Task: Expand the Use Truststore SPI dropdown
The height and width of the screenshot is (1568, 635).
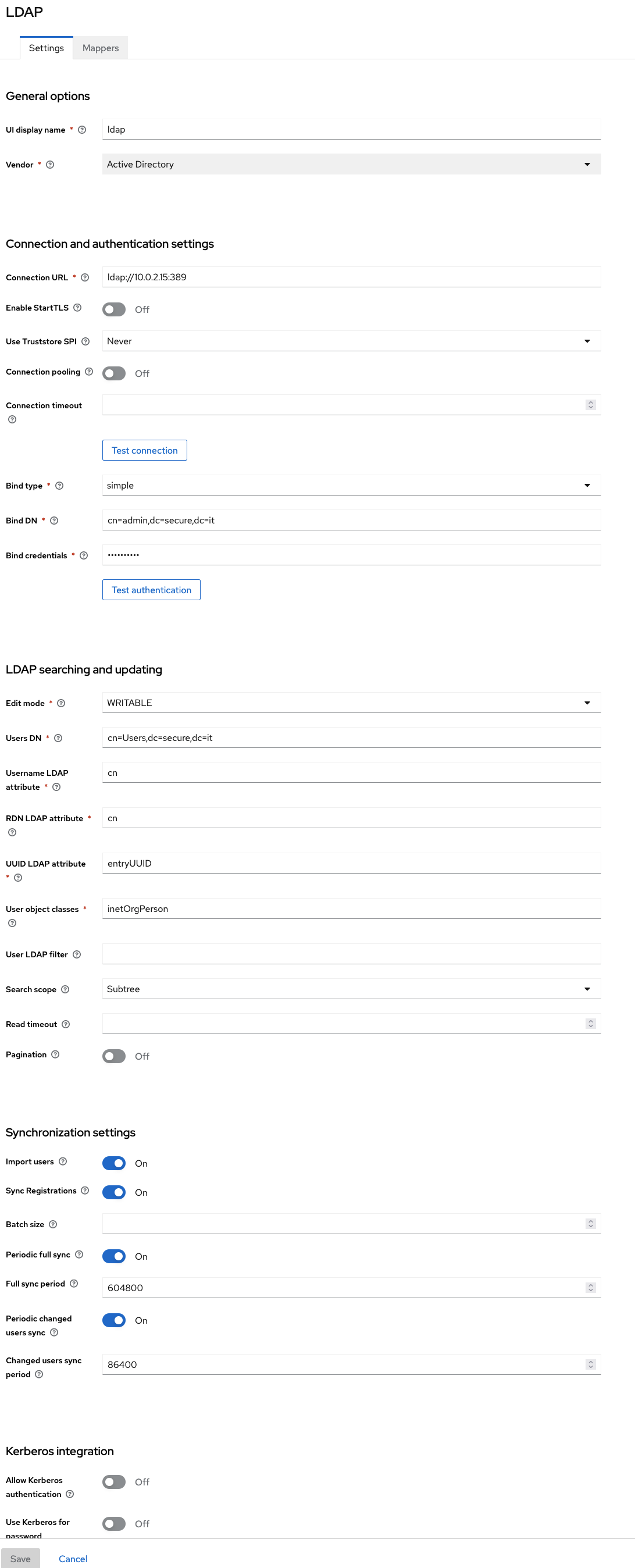Action: [351, 341]
